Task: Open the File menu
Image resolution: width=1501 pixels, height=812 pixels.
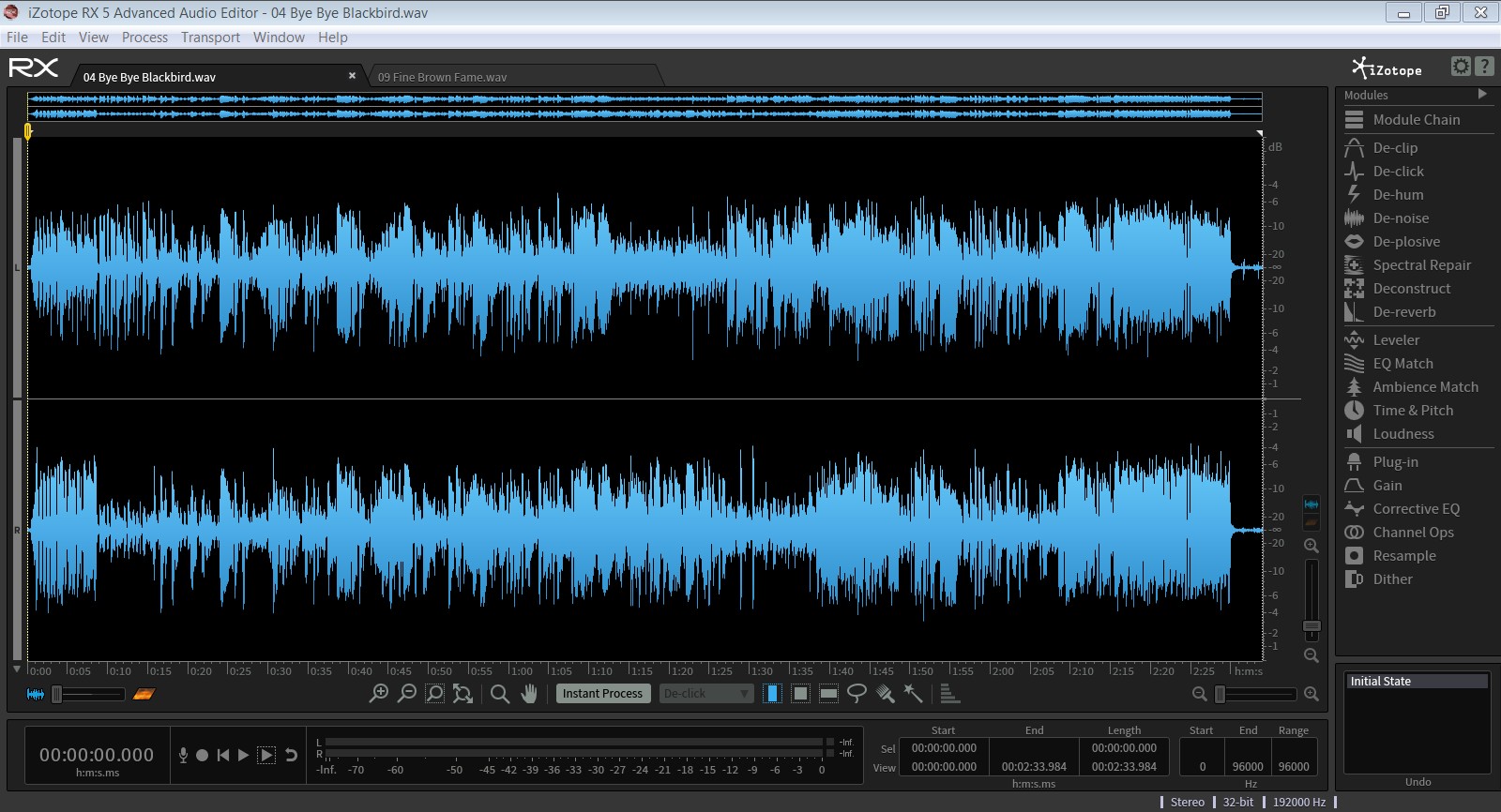Action: click(x=17, y=38)
